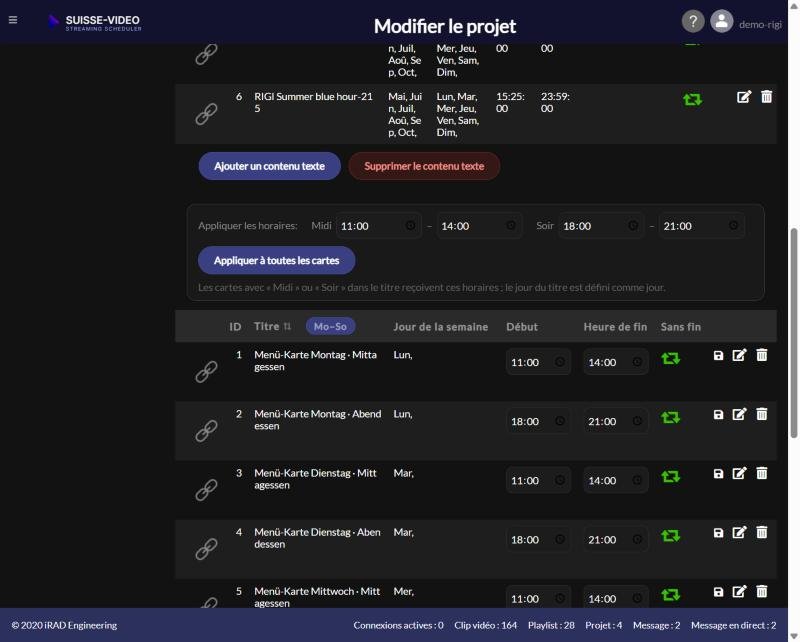The image size is (800, 642).
Task: Edit Menü-Karte Dienstag Mittagessen row
Action: pos(739,474)
